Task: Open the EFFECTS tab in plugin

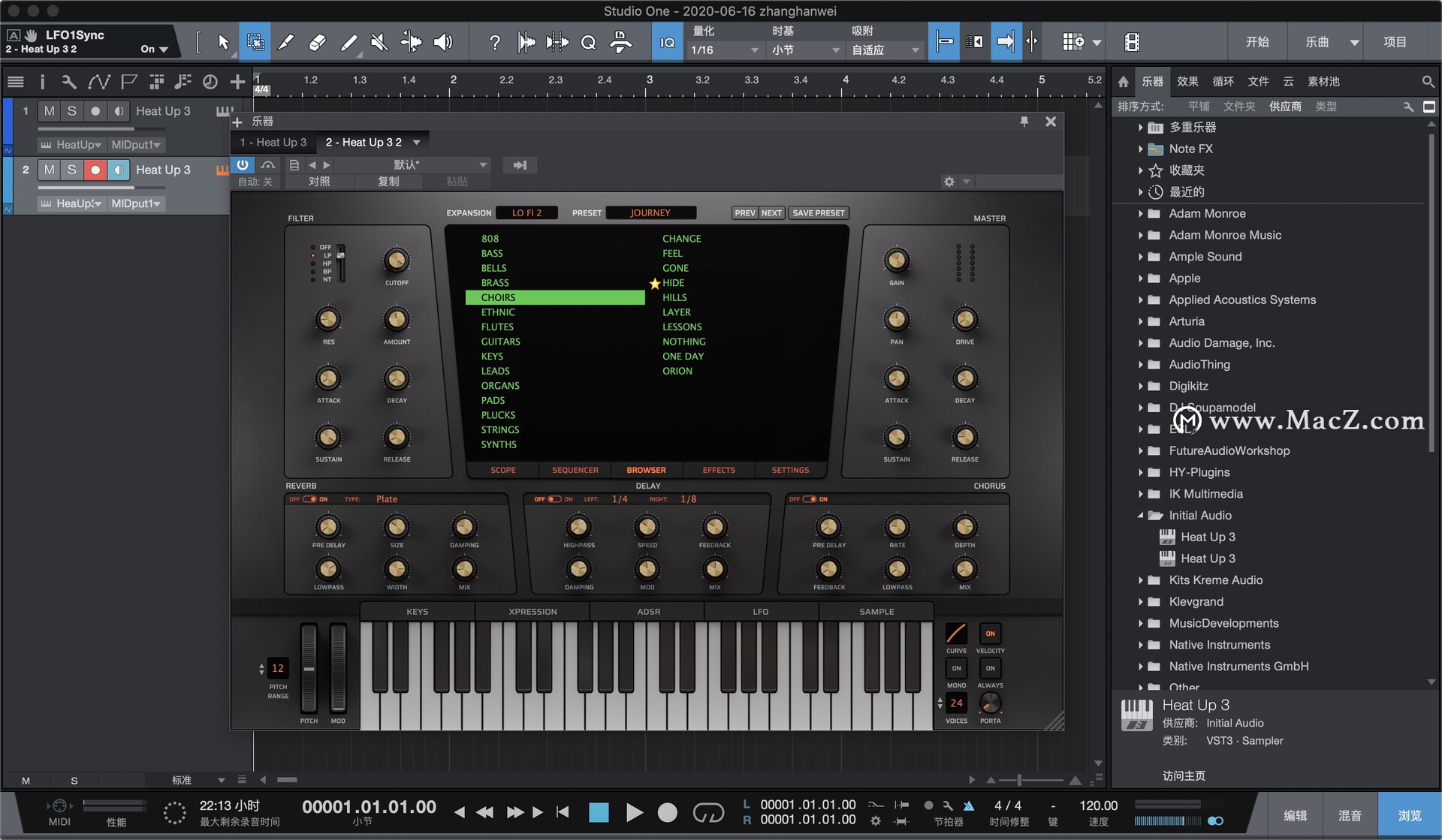Action: (719, 470)
